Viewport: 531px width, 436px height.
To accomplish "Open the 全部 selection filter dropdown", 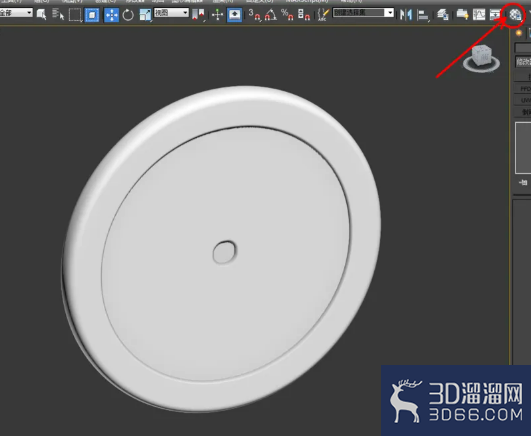I will pyautogui.click(x=16, y=13).
